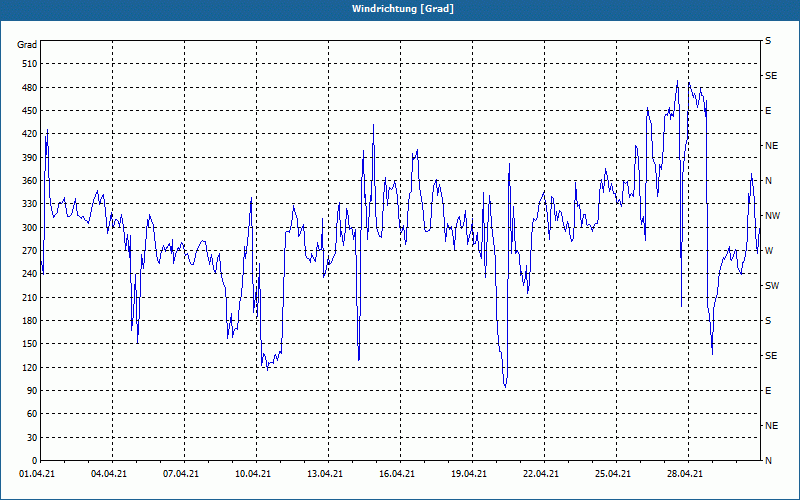Click the date label 25.04.21
The width and height of the screenshot is (800, 500).
612,474
